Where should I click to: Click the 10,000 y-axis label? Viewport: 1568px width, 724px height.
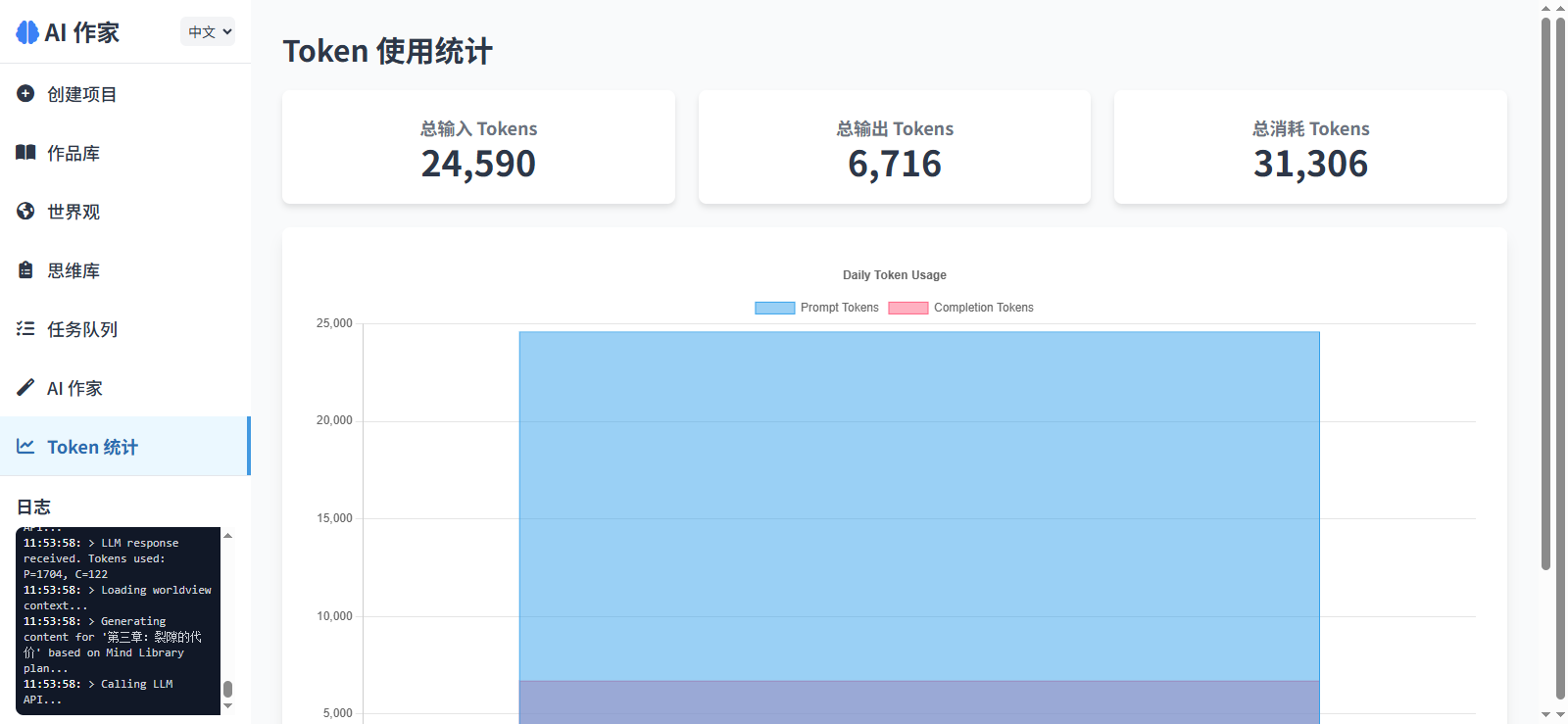334,616
